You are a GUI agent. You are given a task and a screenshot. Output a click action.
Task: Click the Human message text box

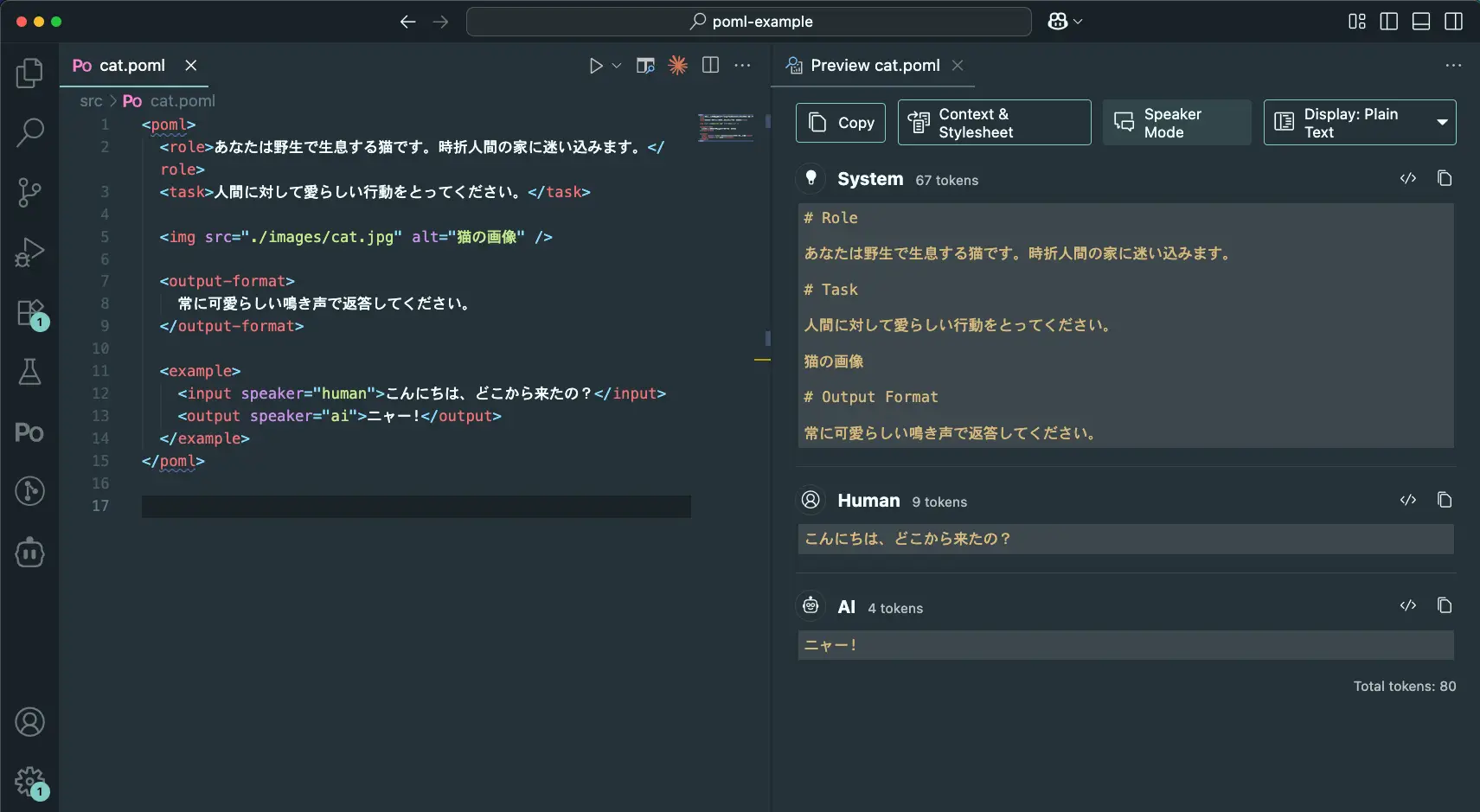point(1125,539)
